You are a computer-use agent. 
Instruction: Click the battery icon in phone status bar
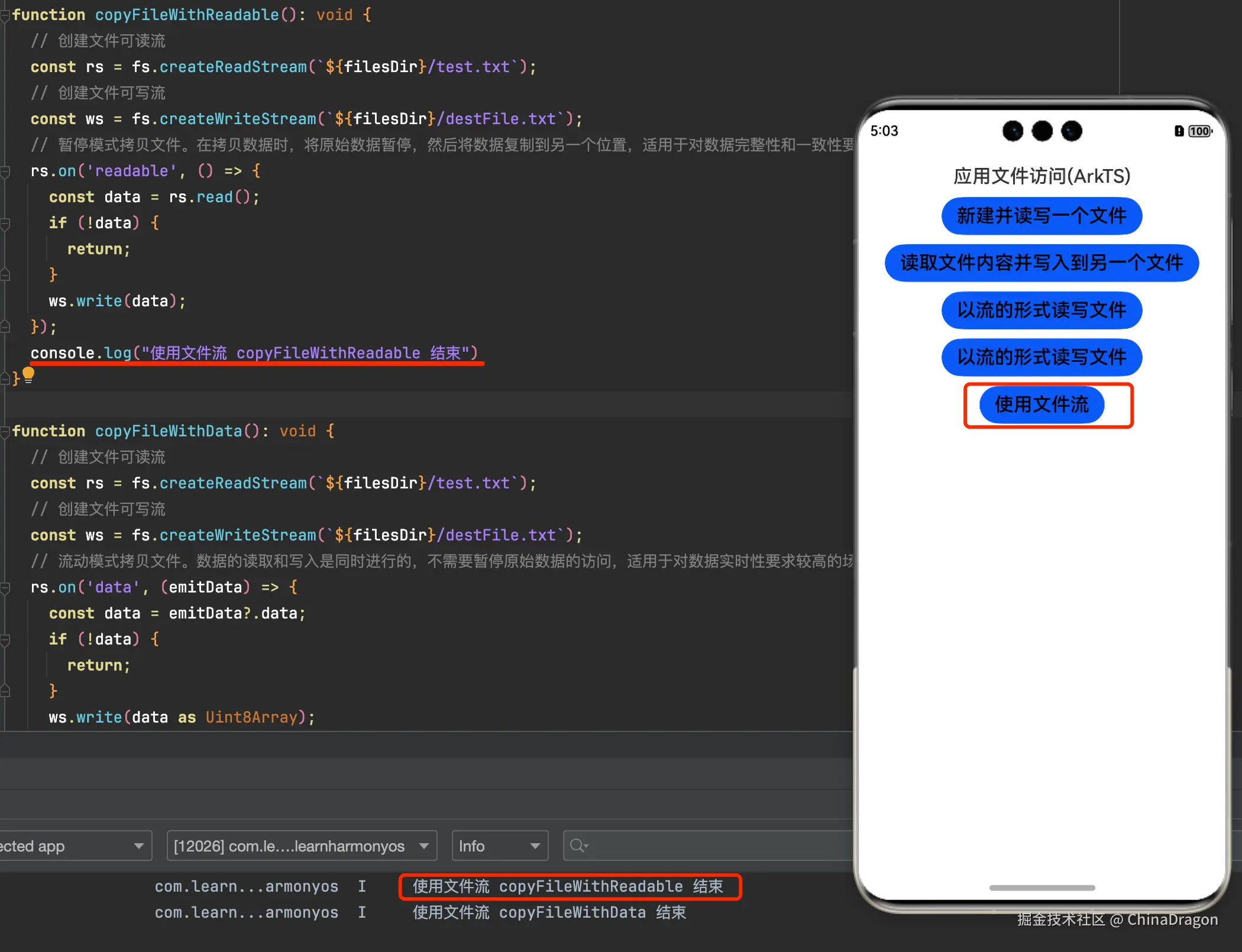click(x=1199, y=131)
